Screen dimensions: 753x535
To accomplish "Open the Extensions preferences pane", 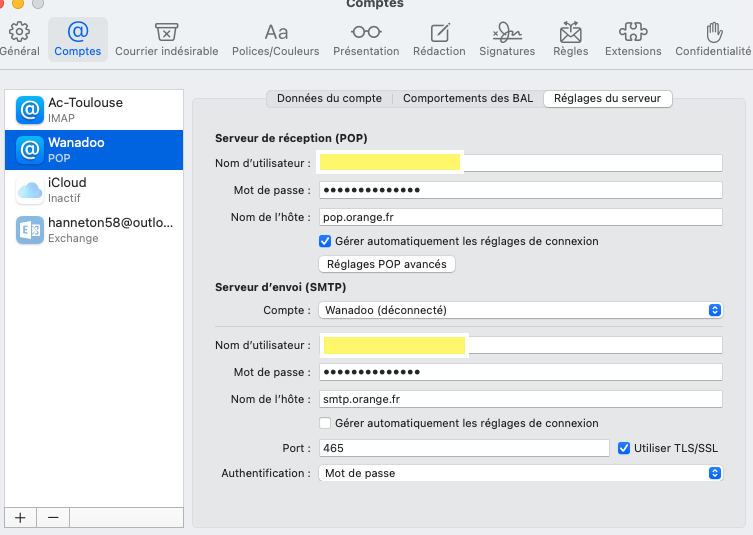I will [x=633, y=39].
